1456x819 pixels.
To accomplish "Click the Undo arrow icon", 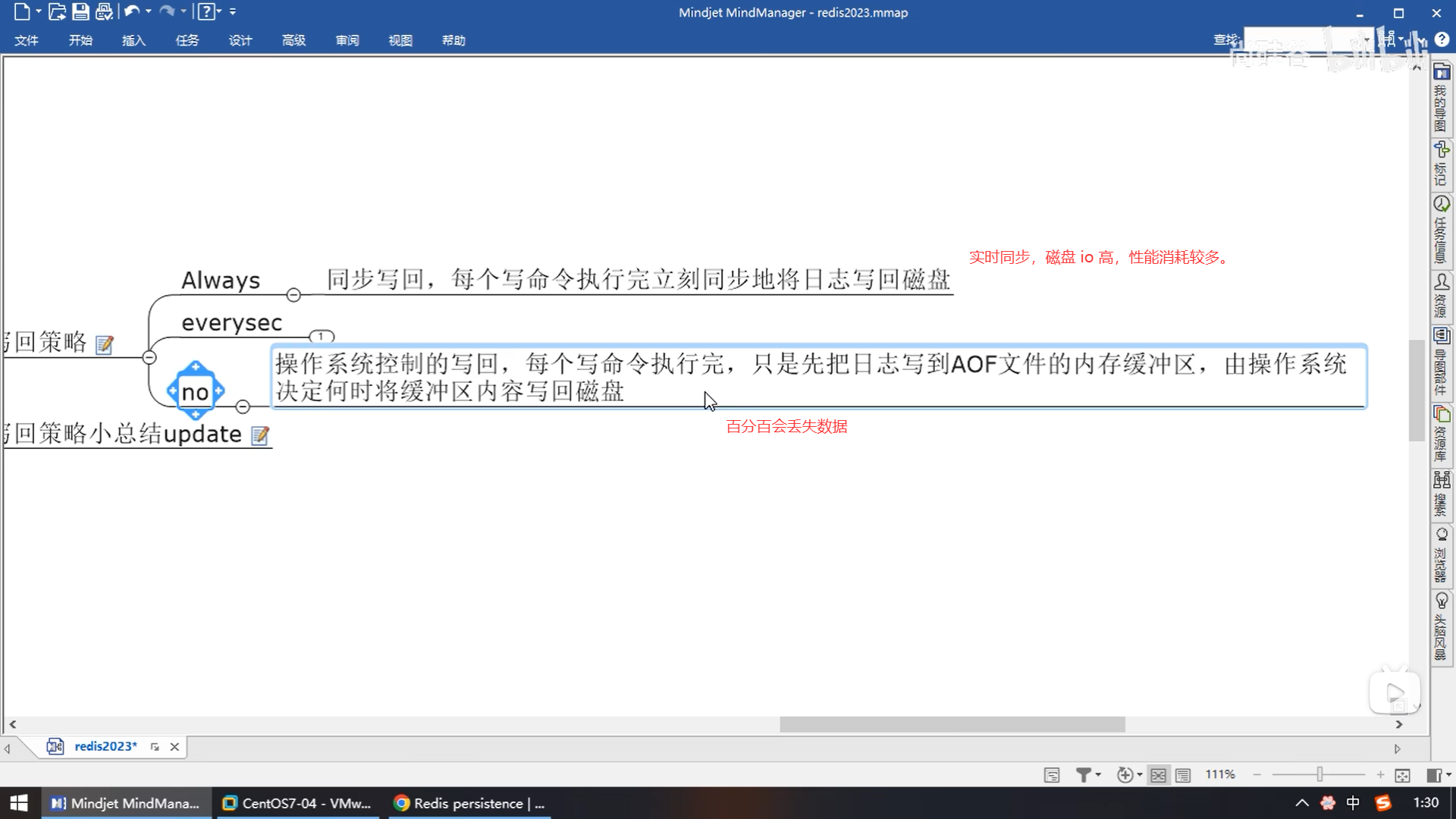I will pos(131,11).
